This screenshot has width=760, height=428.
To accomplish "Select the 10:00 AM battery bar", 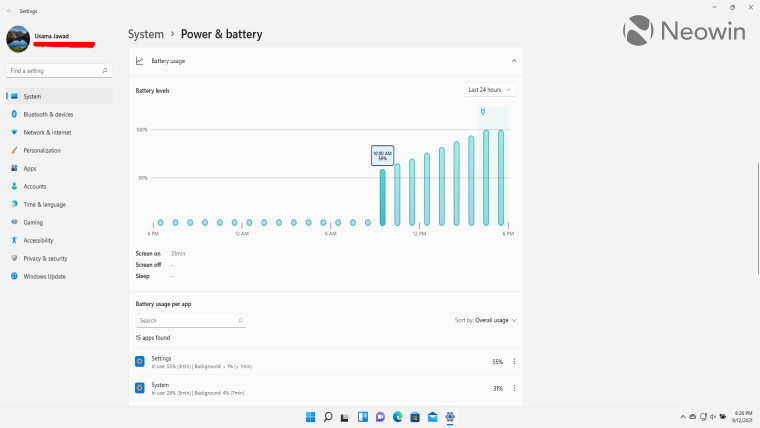I will (382, 197).
